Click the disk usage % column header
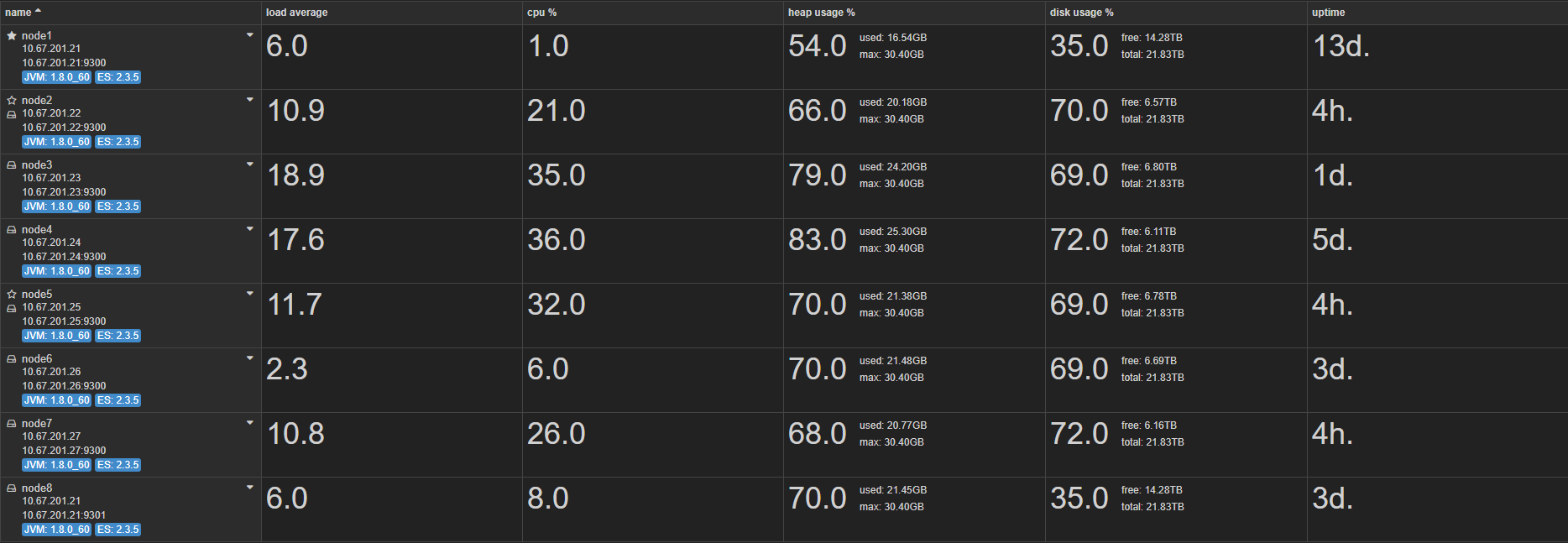Screen dimensions: 1568x543 [x=1082, y=13]
